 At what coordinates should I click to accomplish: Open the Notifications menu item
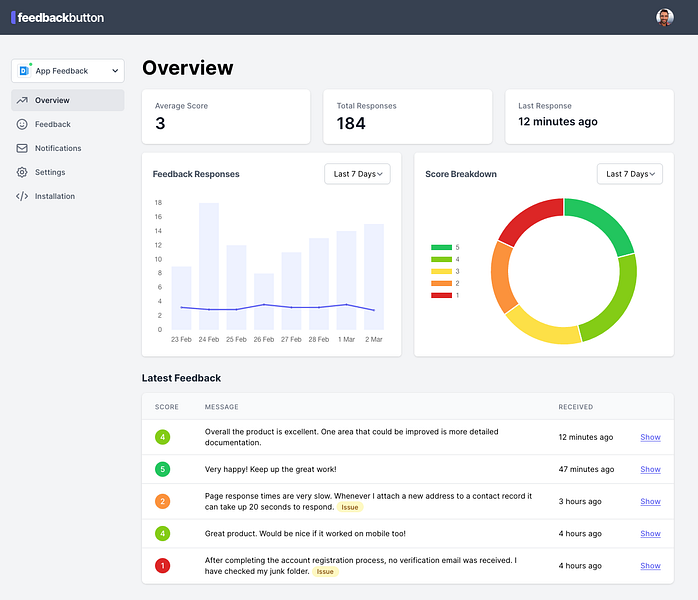click(58, 148)
